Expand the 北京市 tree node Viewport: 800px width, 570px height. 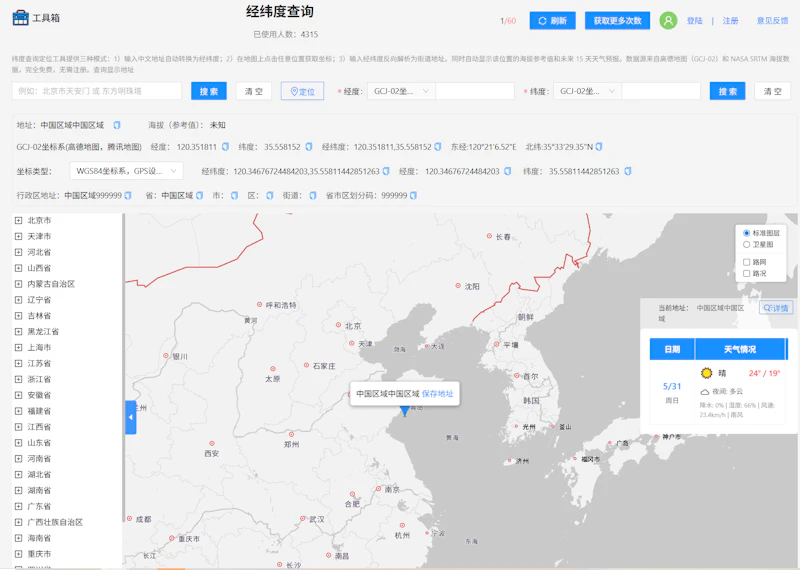click(x=18, y=220)
